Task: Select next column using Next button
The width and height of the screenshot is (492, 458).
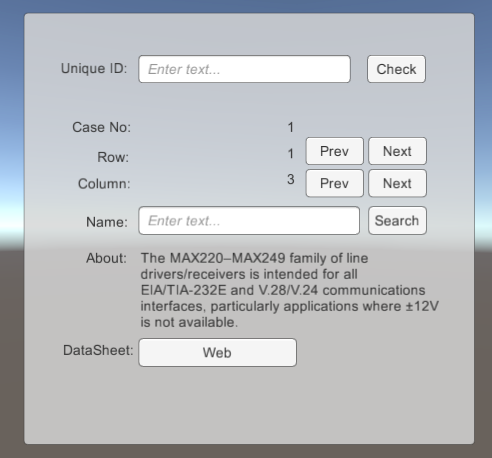Action: (397, 183)
